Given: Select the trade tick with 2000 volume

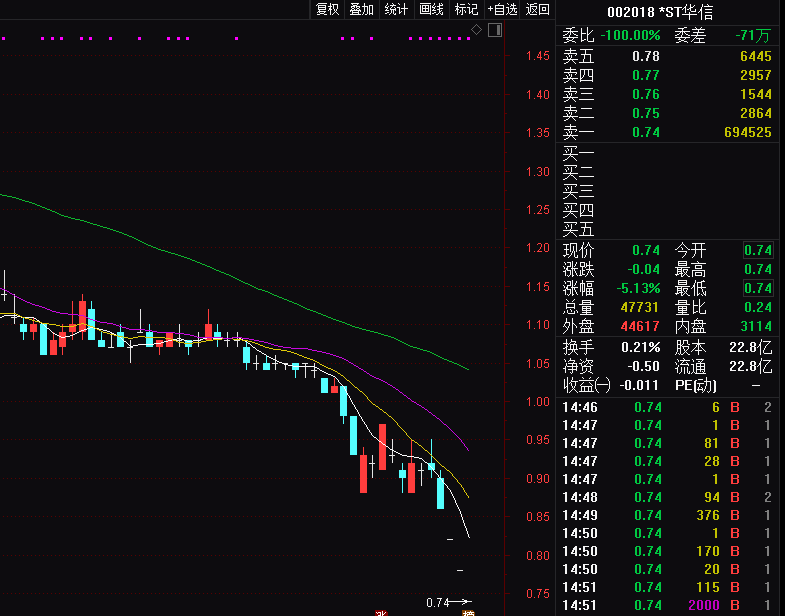Looking at the screenshot, I should (x=667, y=605).
